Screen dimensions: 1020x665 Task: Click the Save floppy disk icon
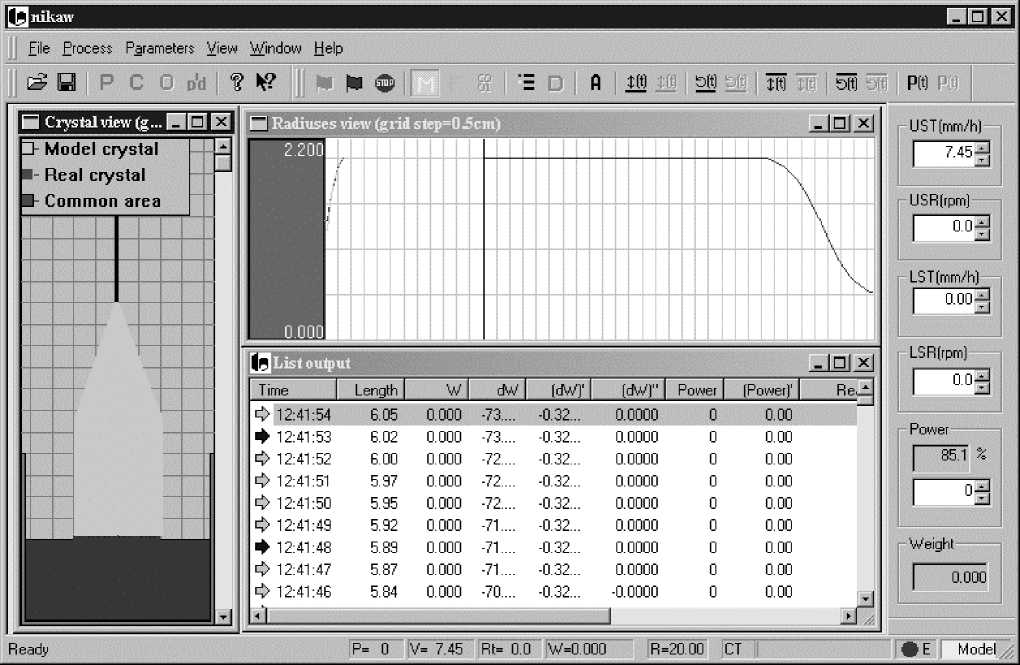(66, 83)
